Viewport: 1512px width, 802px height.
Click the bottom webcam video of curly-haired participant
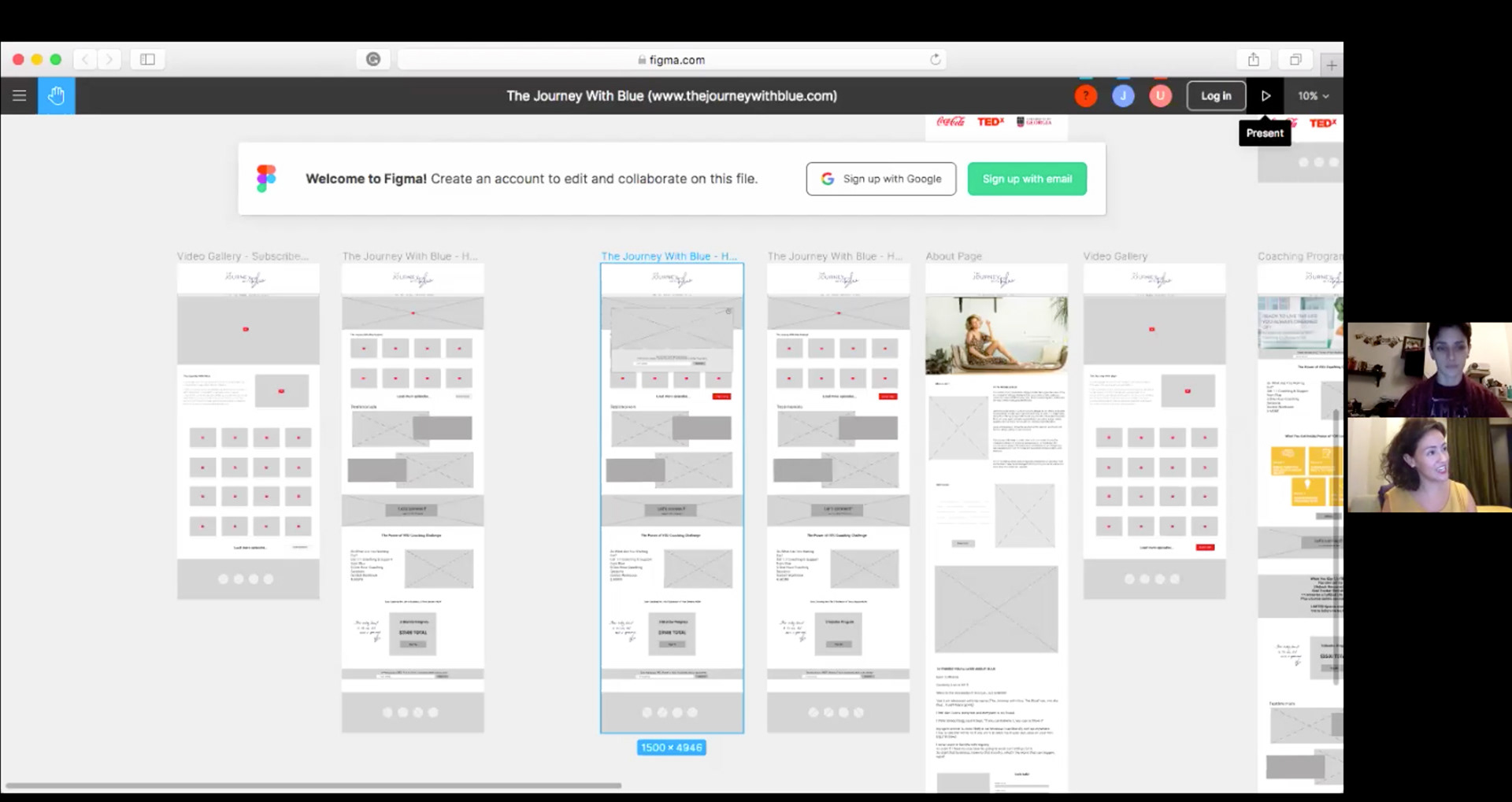[1429, 465]
